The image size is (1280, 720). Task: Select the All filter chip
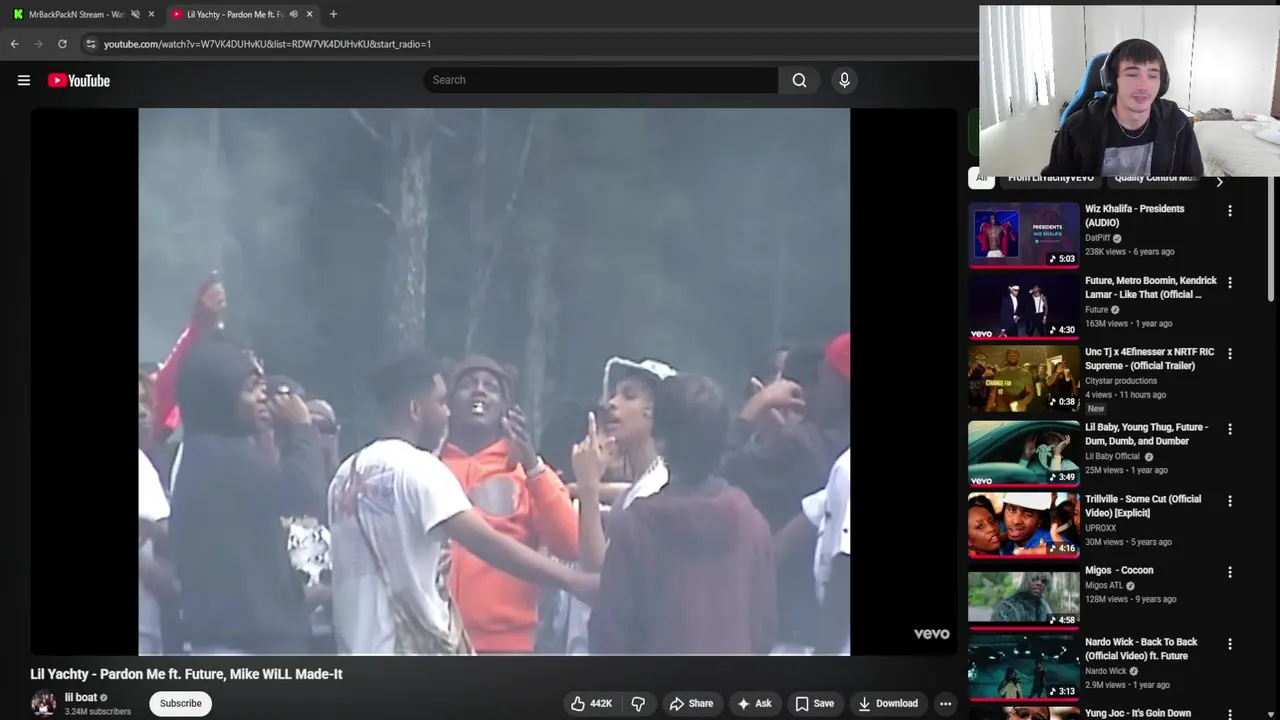[981, 179]
